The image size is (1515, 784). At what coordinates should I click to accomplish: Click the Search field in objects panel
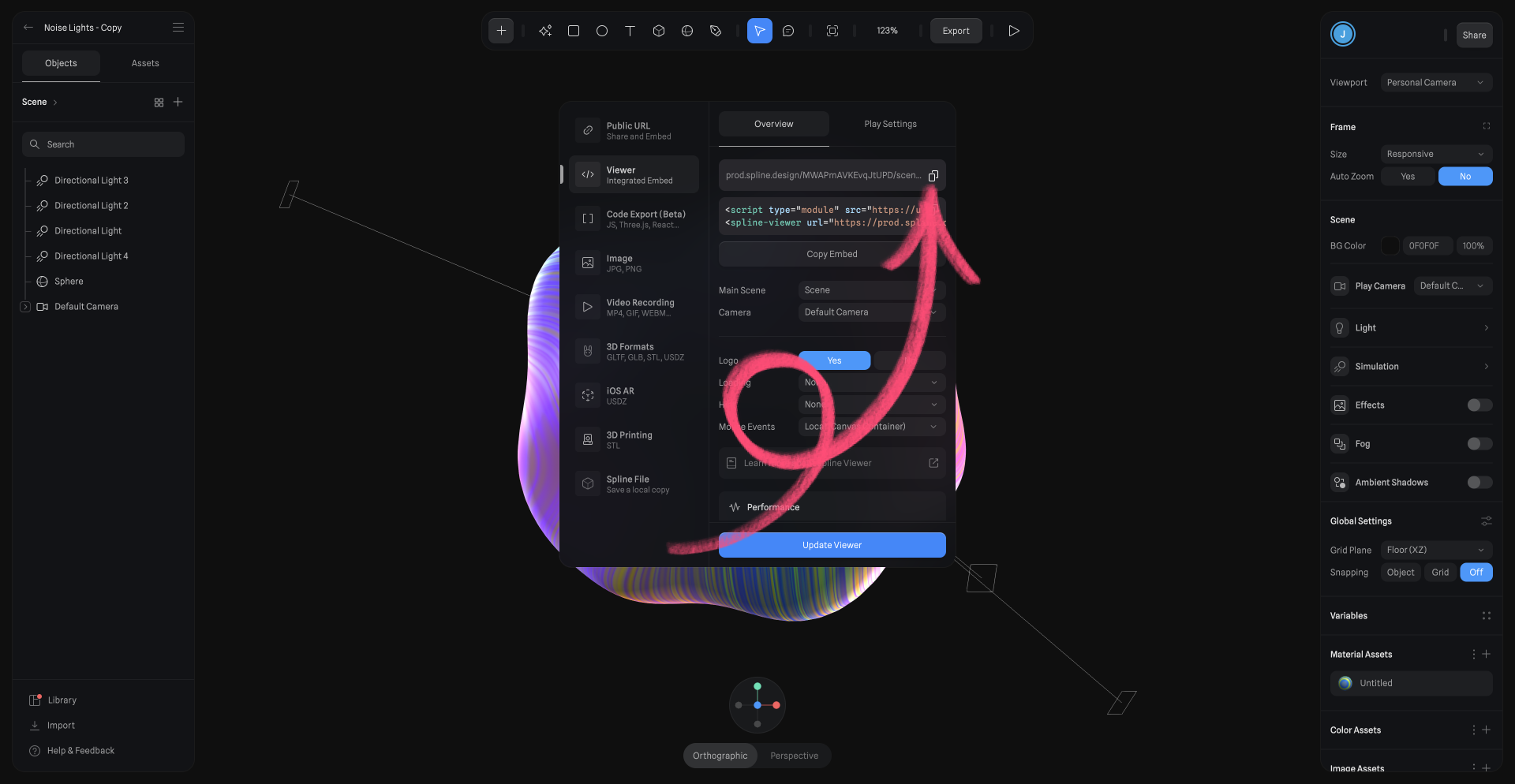coord(103,144)
